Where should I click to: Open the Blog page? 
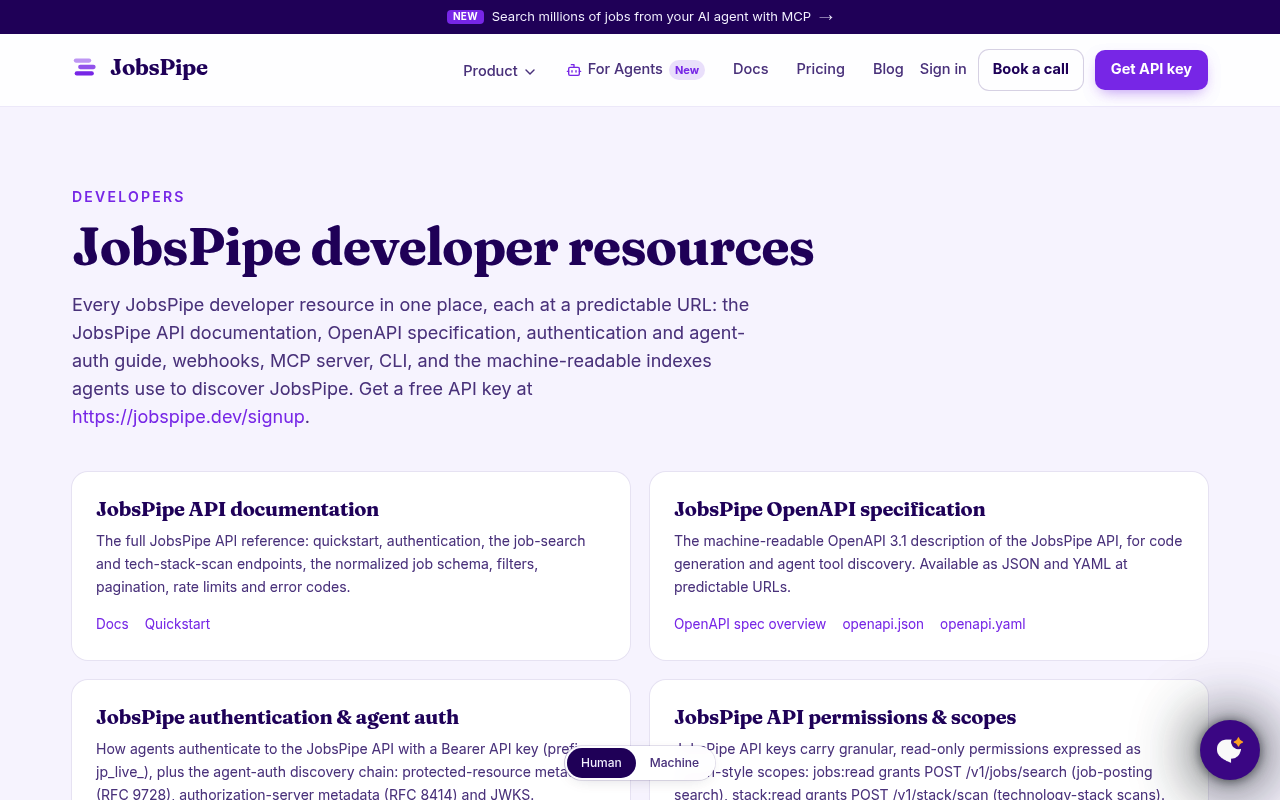tap(888, 69)
